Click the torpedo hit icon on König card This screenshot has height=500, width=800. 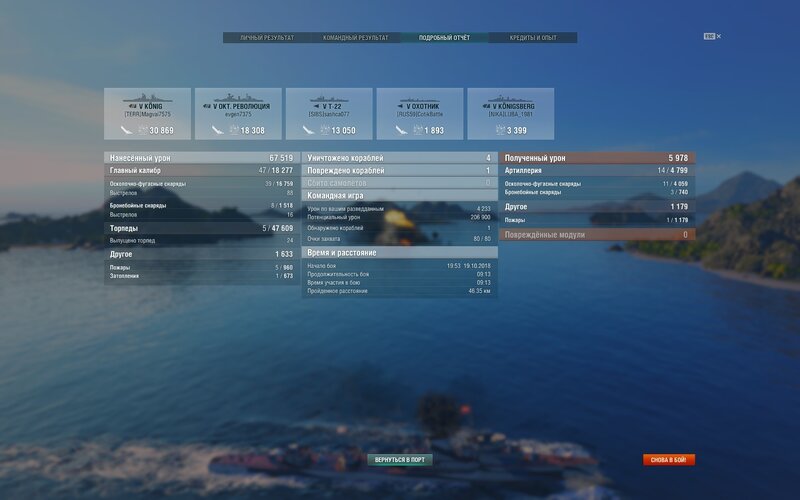tap(127, 130)
